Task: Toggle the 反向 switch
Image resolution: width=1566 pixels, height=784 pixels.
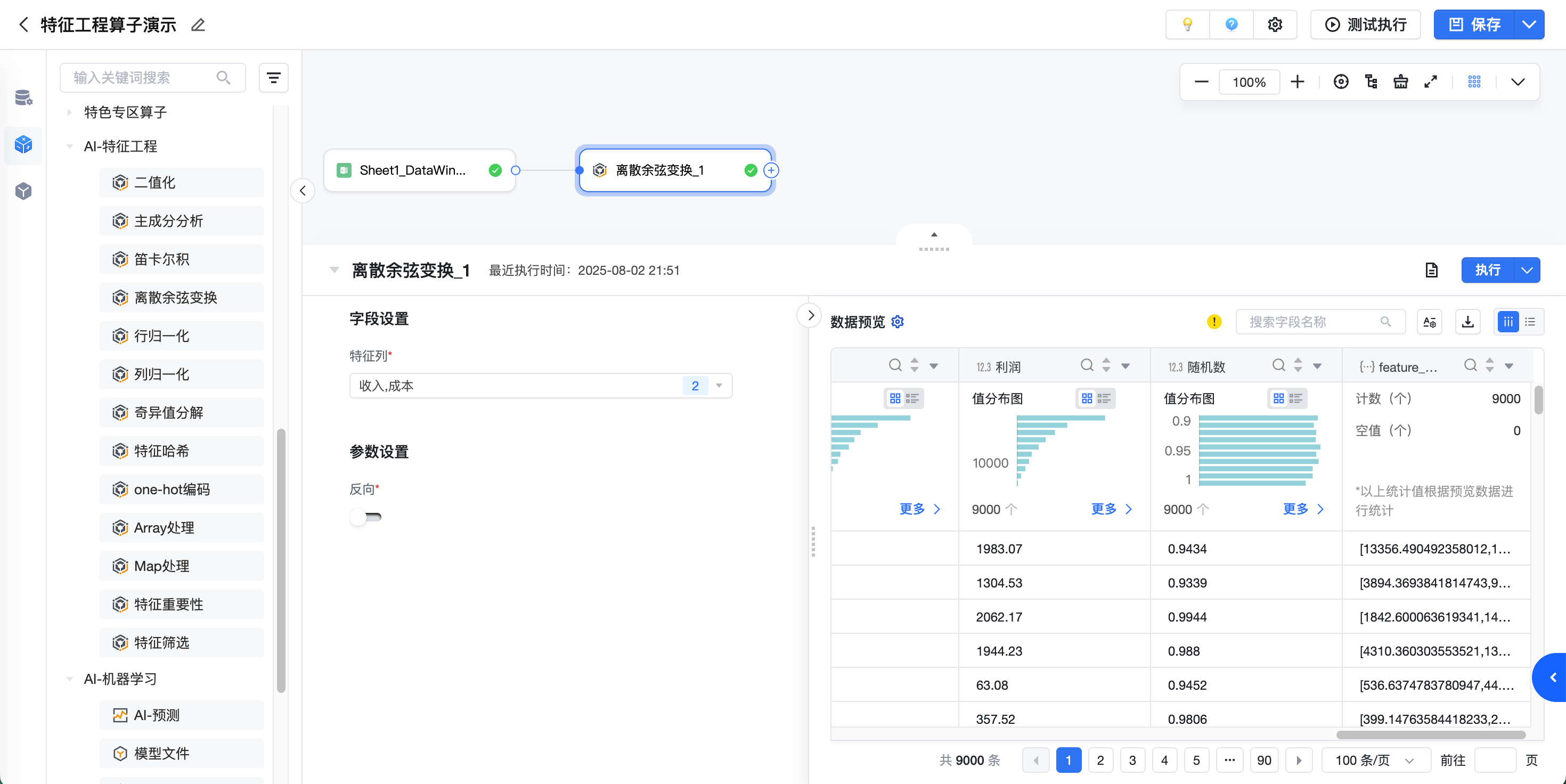Action: click(x=365, y=517)
